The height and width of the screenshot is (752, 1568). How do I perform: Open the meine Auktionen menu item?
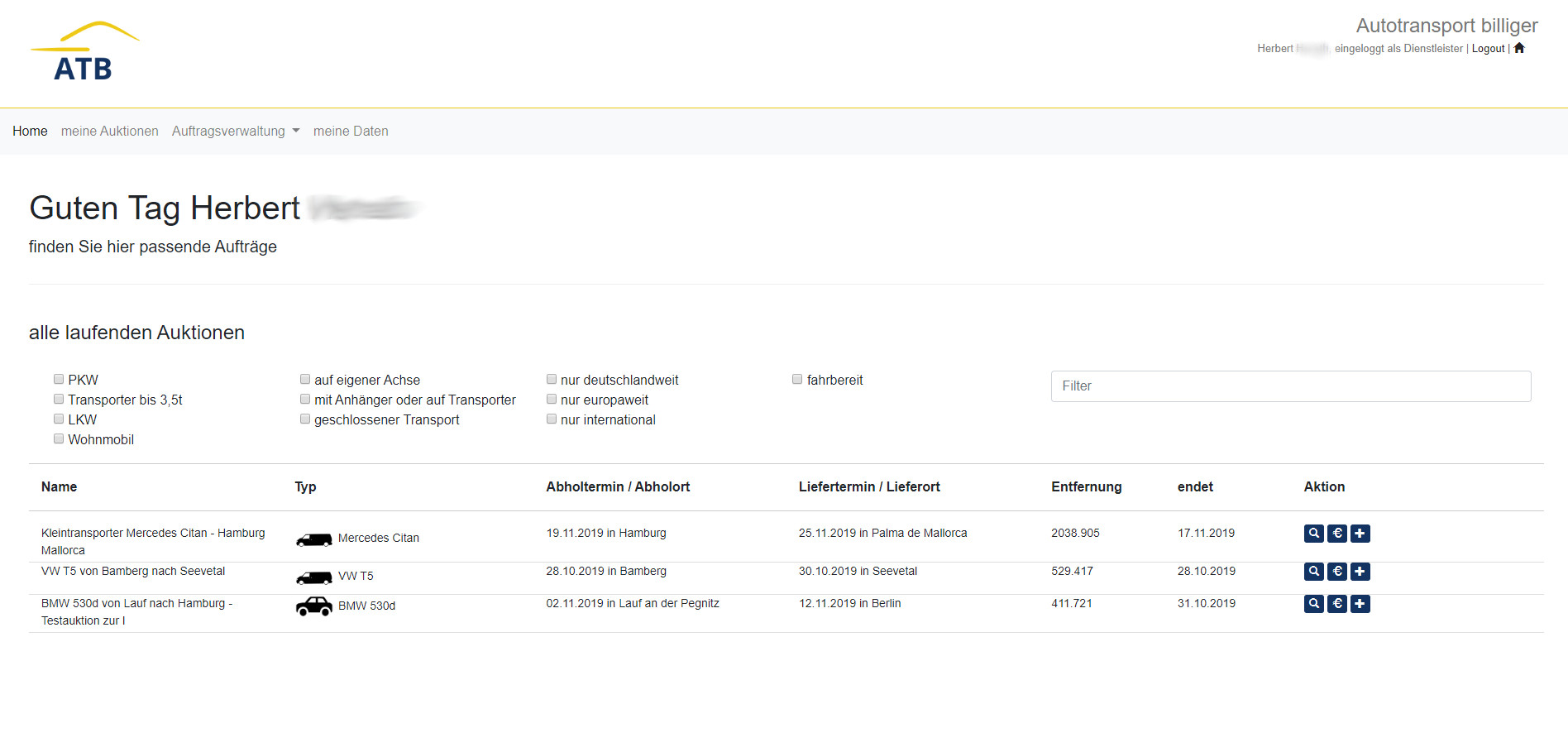109,131
